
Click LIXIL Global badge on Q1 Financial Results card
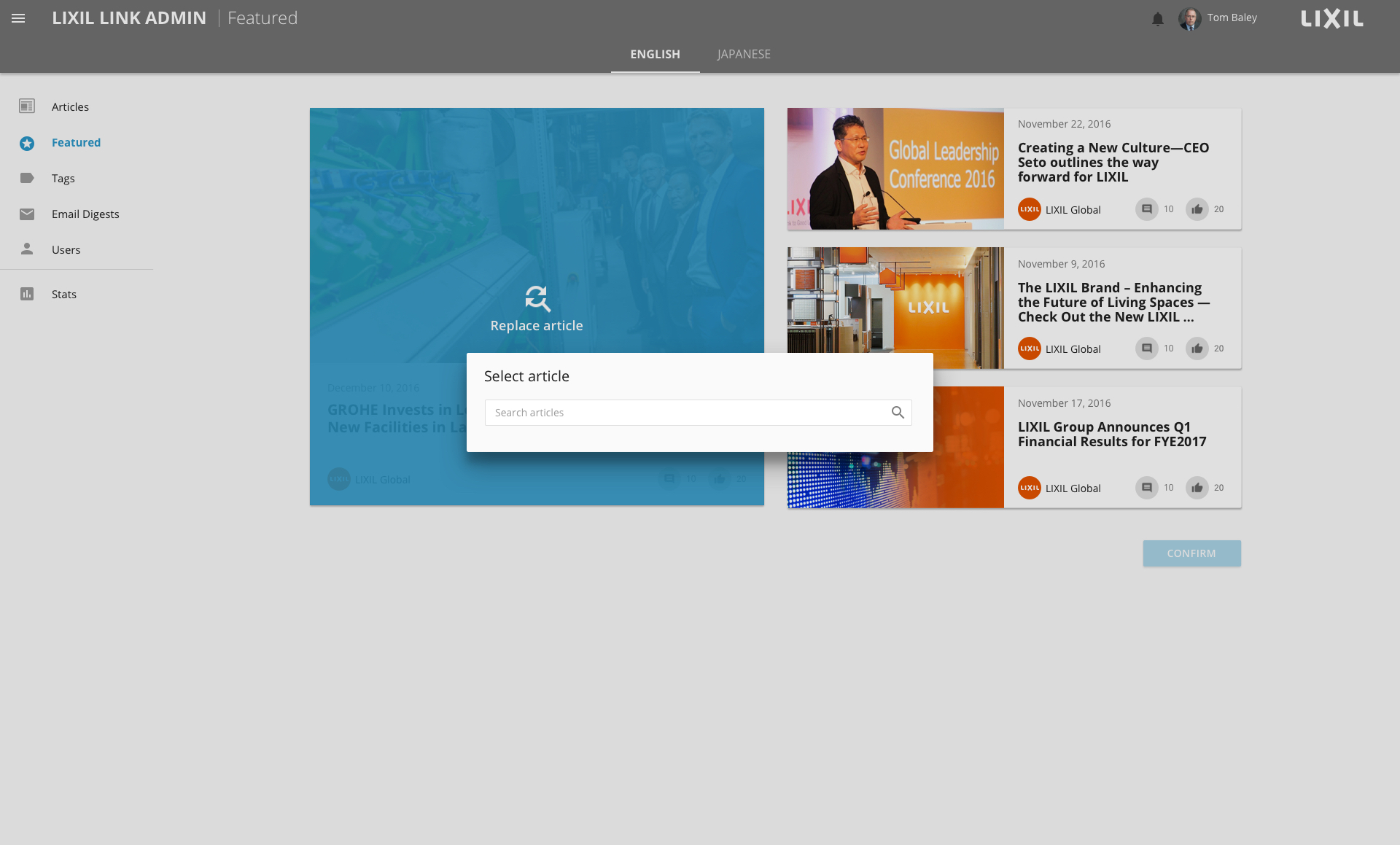1030,488
